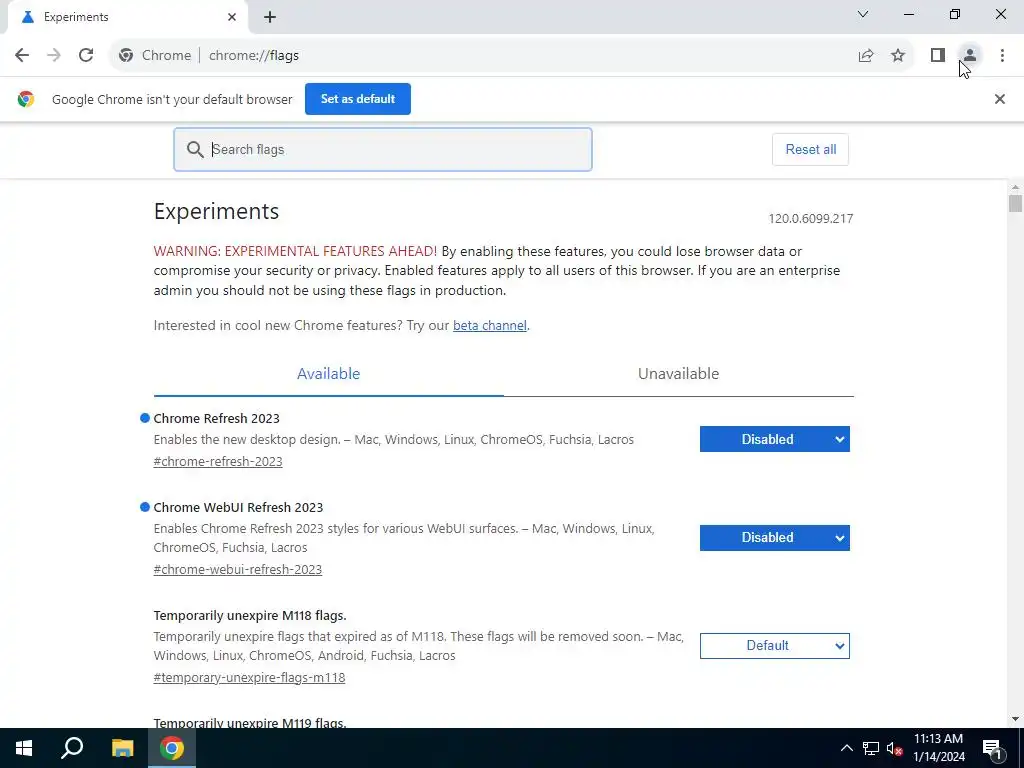The image size is (1024, 768).
Task: Open the profile avatar menu
Action: pyautogui.click(x=970, y=56)
